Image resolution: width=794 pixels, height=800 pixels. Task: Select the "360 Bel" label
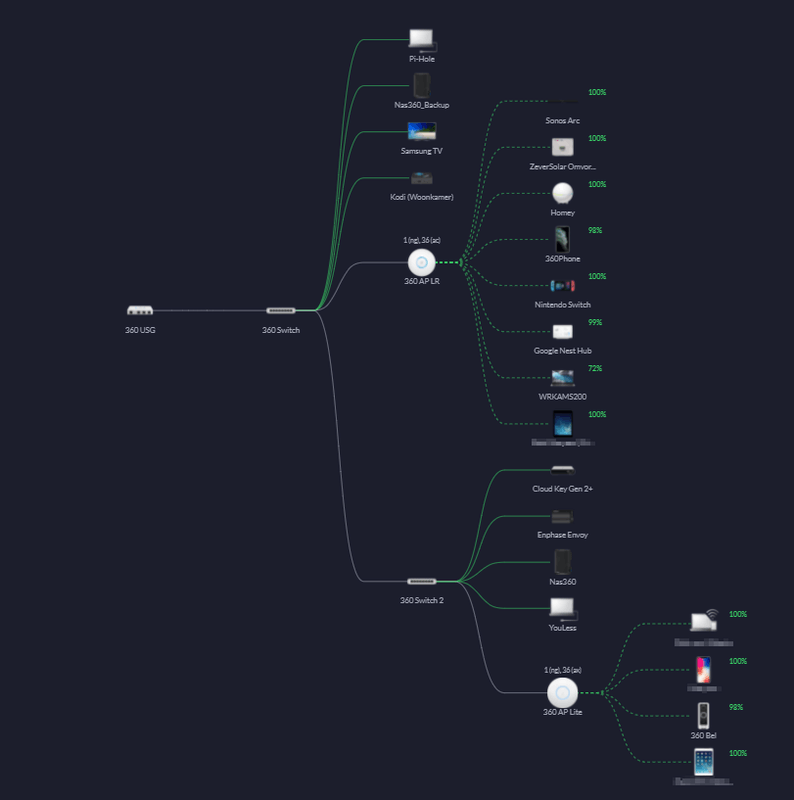[x=703, y=736]
